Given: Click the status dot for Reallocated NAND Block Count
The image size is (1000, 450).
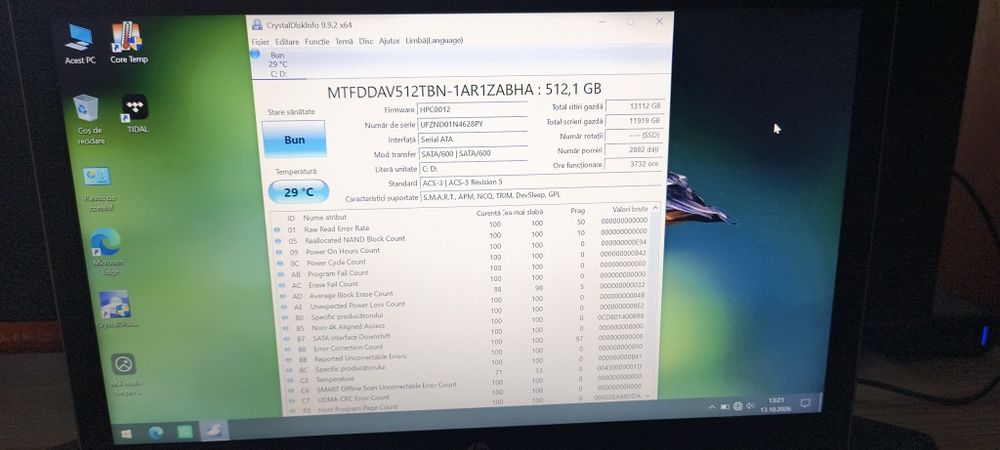Looking at the screenshot, I should [277, 241].
